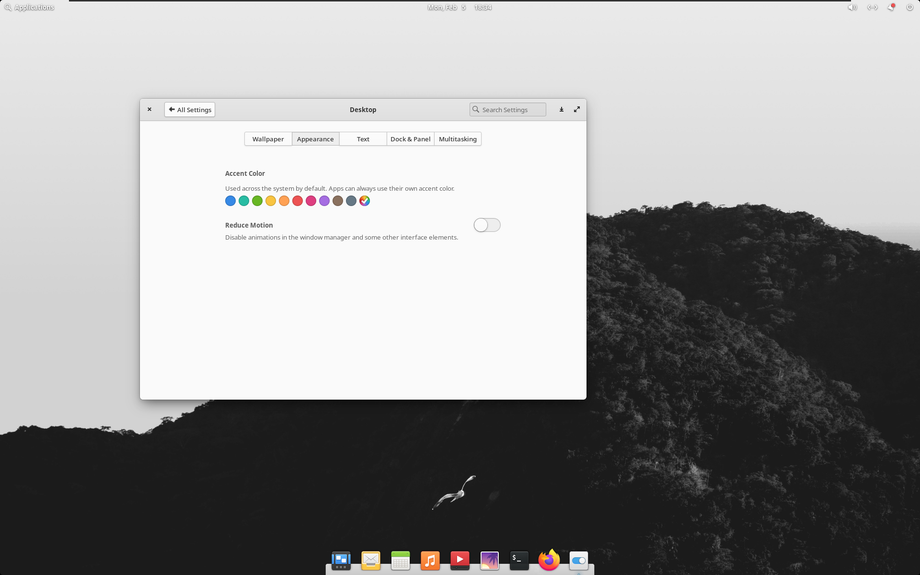Open the Text tab
920x575 pixels.
click(x=363, y=139)
